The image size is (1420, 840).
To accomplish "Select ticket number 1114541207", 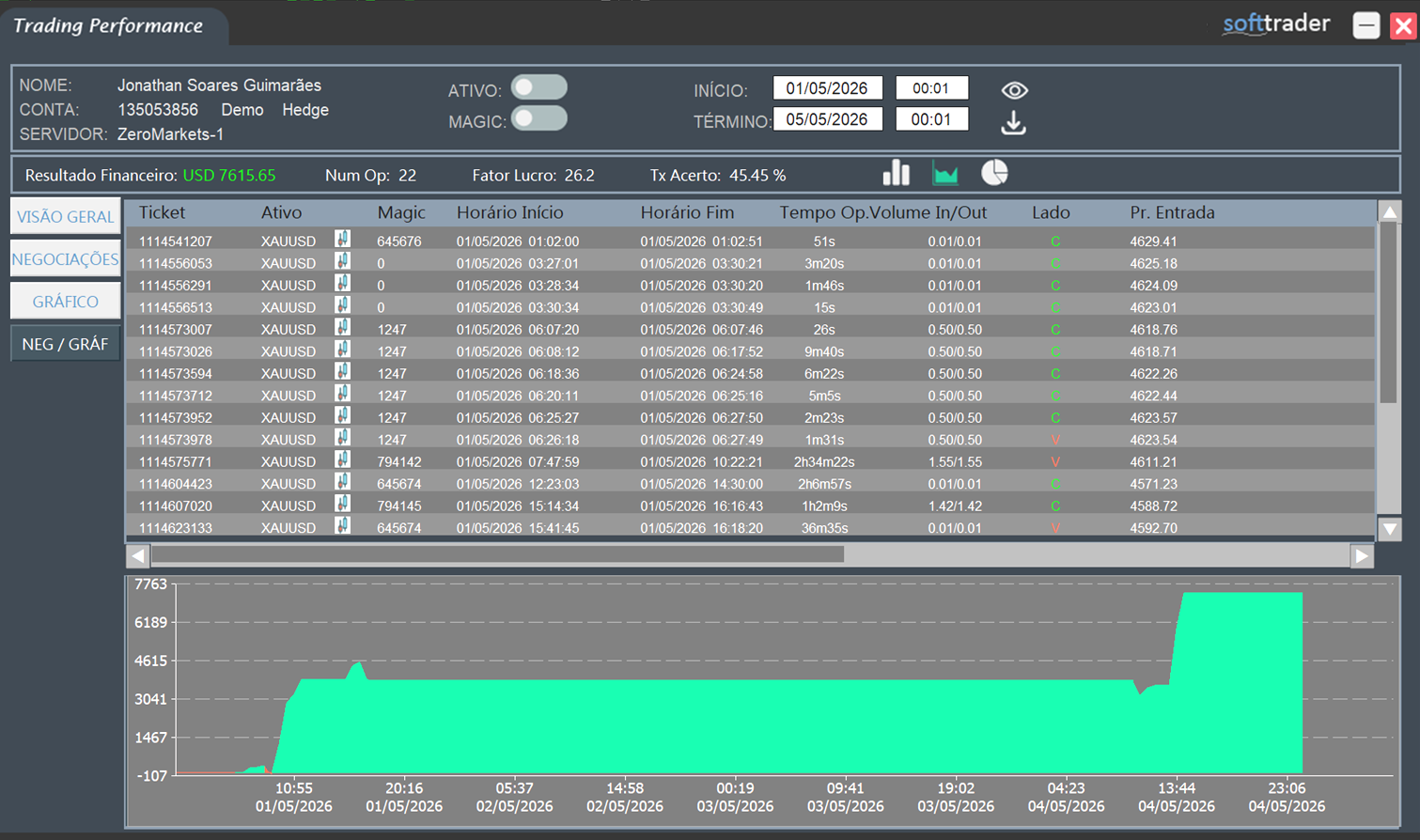I will [176, 241].
